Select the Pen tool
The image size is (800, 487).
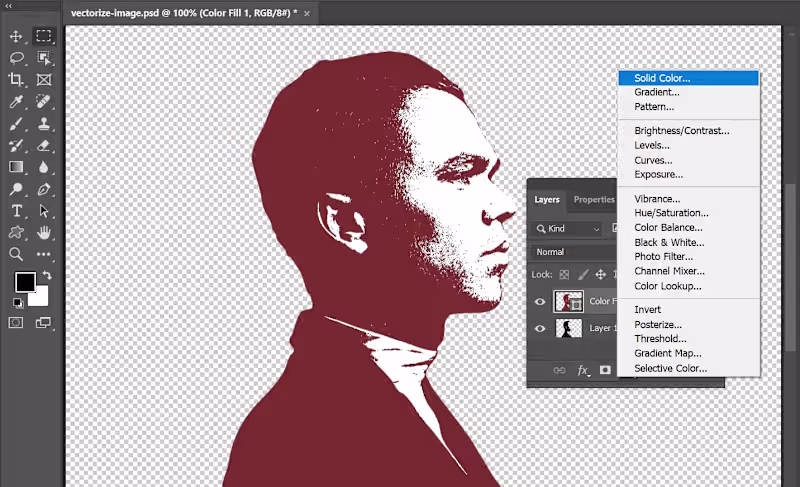pos(44,189)
